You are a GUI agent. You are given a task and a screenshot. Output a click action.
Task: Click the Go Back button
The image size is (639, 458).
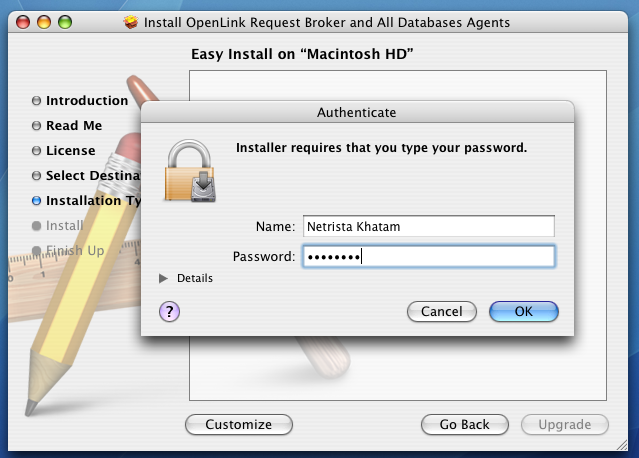point(465,424)
